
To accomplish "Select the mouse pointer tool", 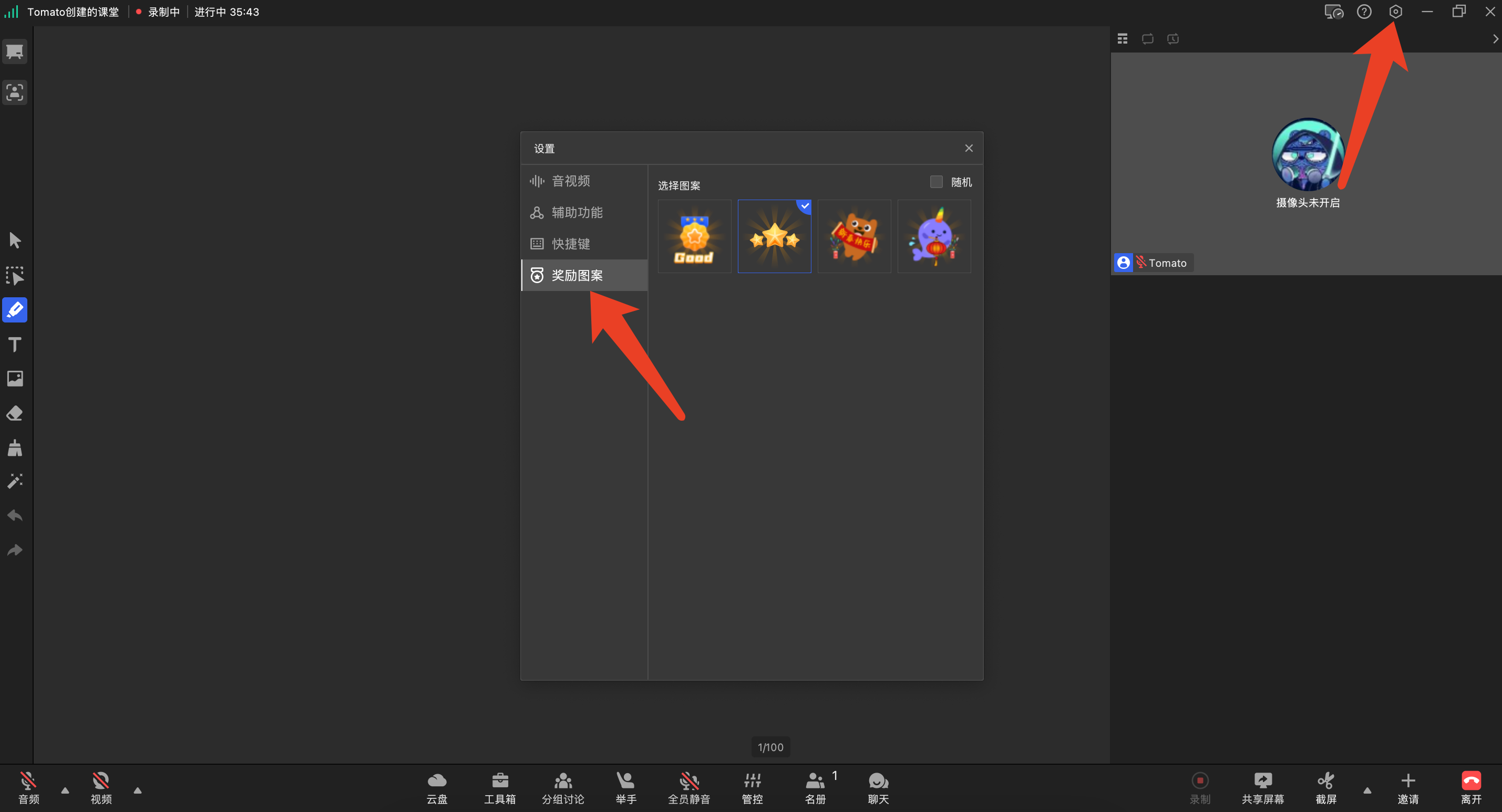I will coord(15,240).
